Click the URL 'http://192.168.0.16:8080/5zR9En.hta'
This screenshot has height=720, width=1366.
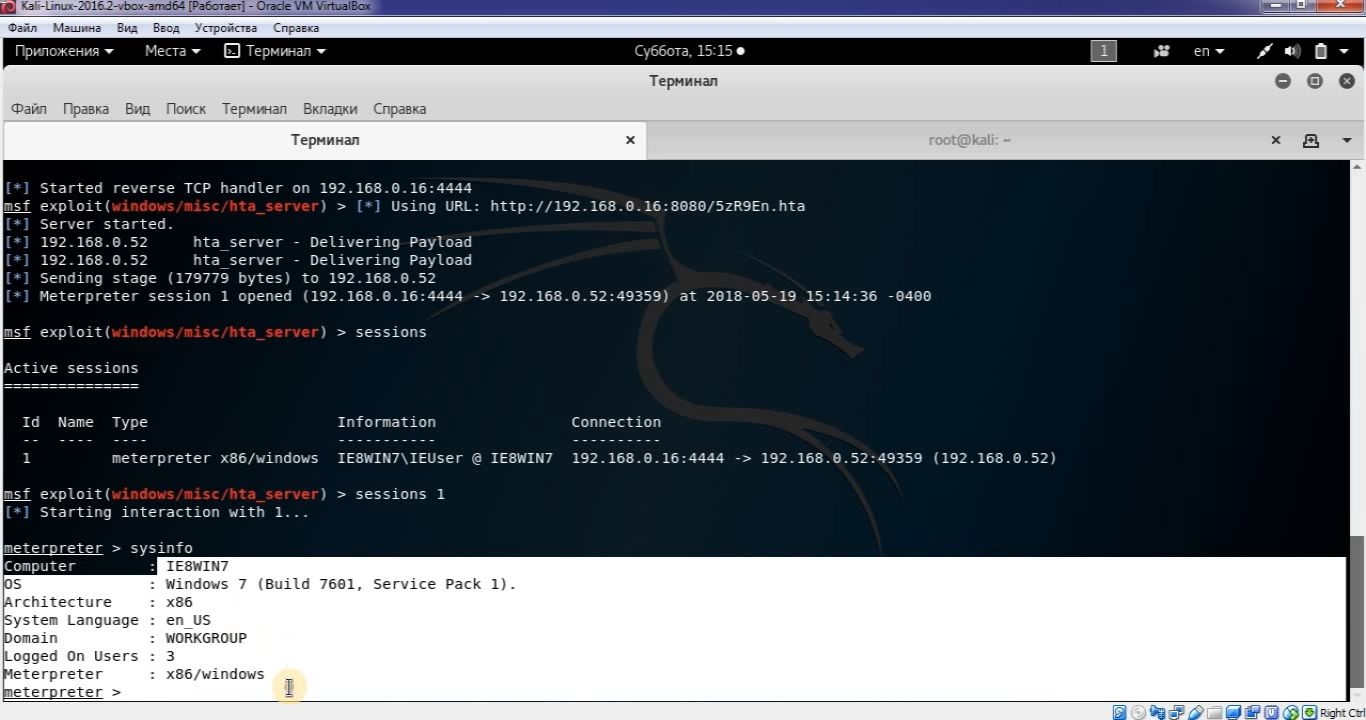[x=647, y=206]
